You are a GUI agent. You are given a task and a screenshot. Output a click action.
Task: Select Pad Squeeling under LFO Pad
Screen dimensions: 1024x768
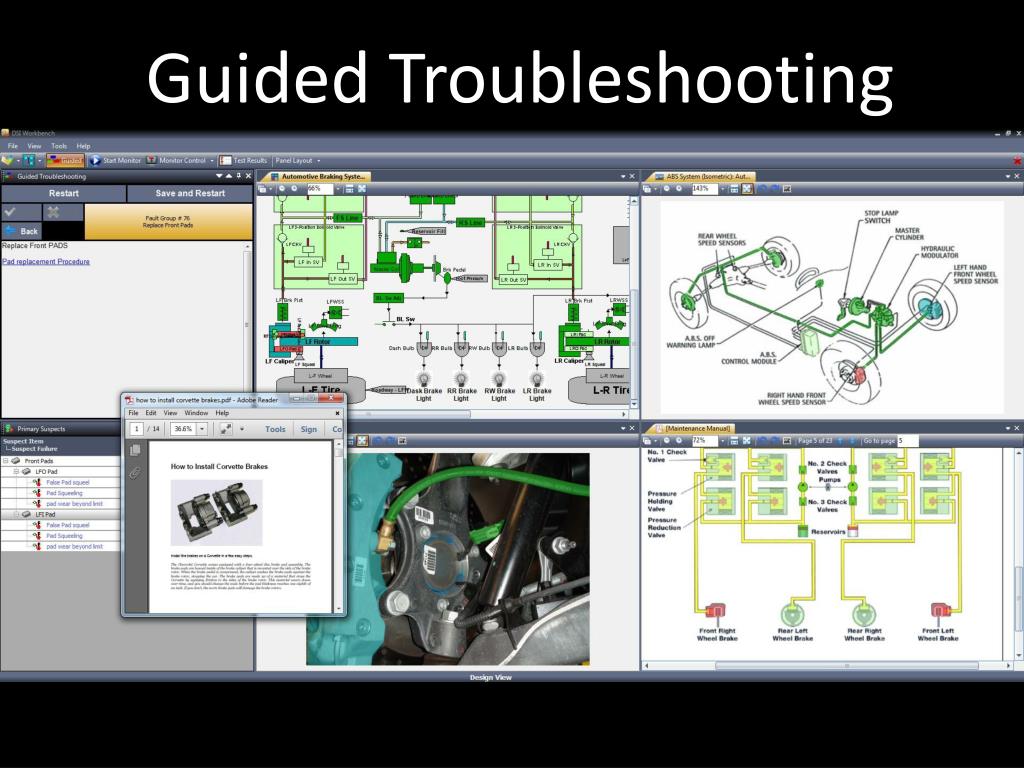coord(64,493)
